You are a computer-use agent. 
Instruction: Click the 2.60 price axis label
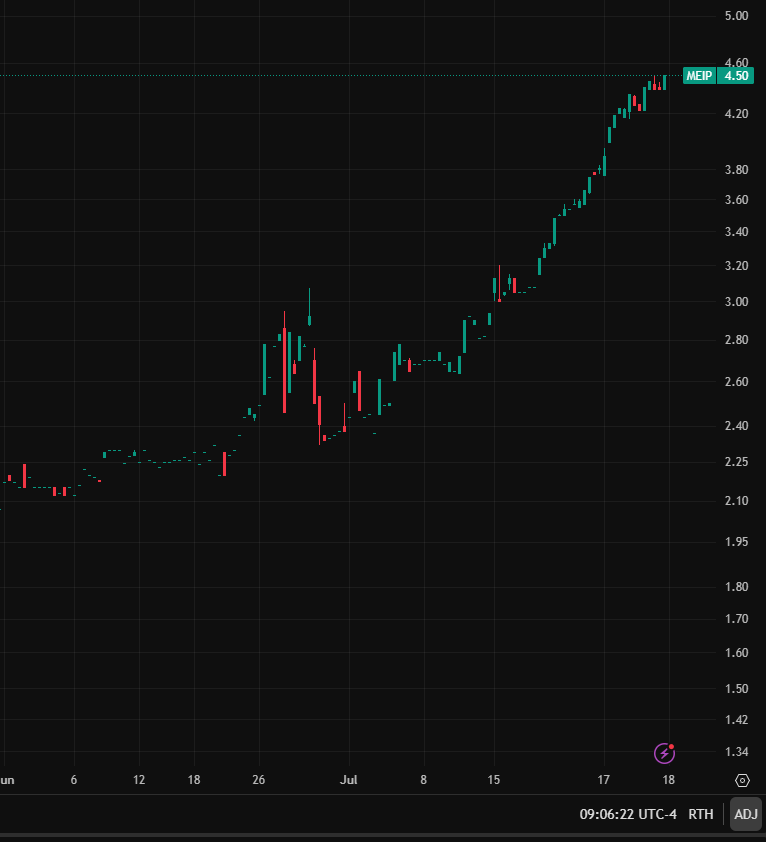click(x=736, y=381)
